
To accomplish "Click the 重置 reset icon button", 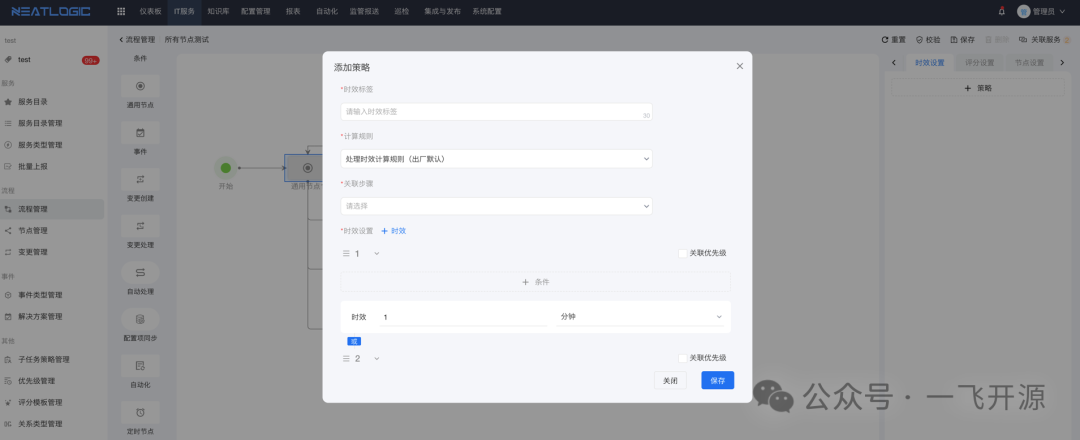I will (x=893, y=40).
